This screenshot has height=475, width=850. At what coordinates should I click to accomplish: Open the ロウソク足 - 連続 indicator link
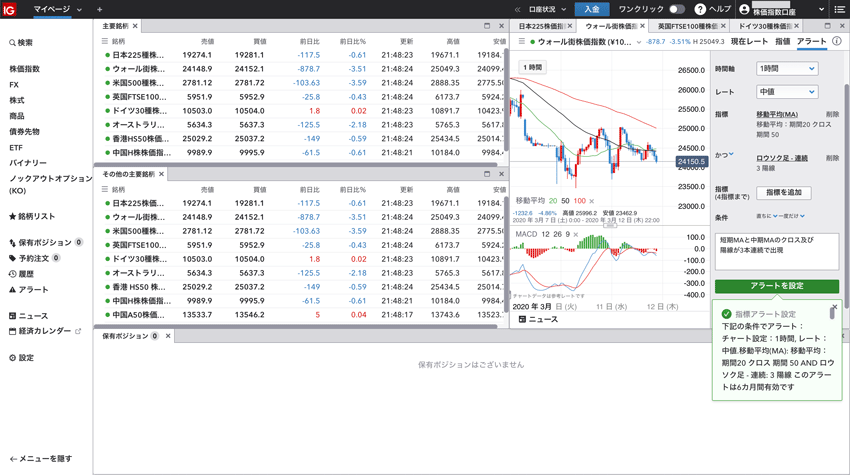[x=782, y=158]
